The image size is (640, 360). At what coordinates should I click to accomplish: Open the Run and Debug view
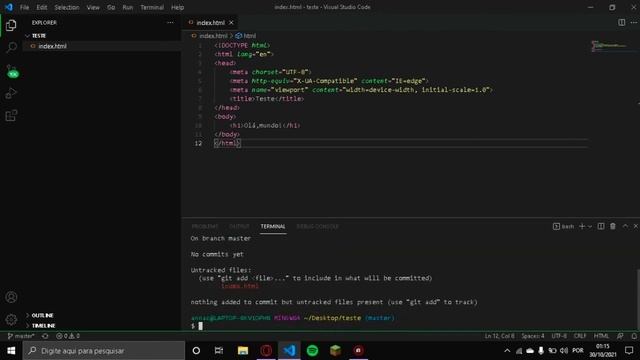coord(11,93)
